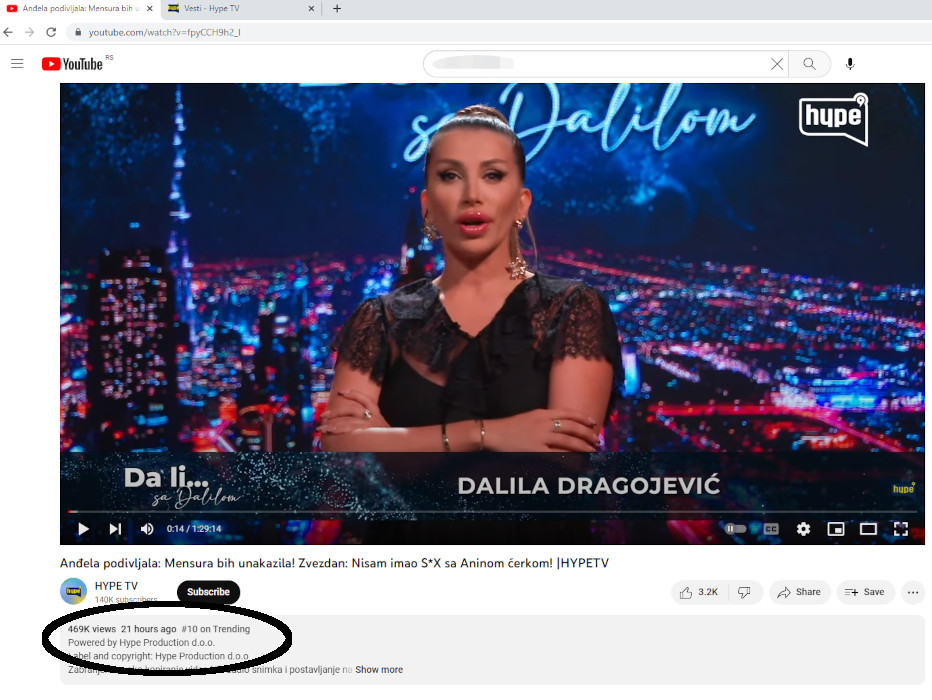Play the video using the play button
The width and height of the screenshot is (932, 700).
[x=83, y=529]
